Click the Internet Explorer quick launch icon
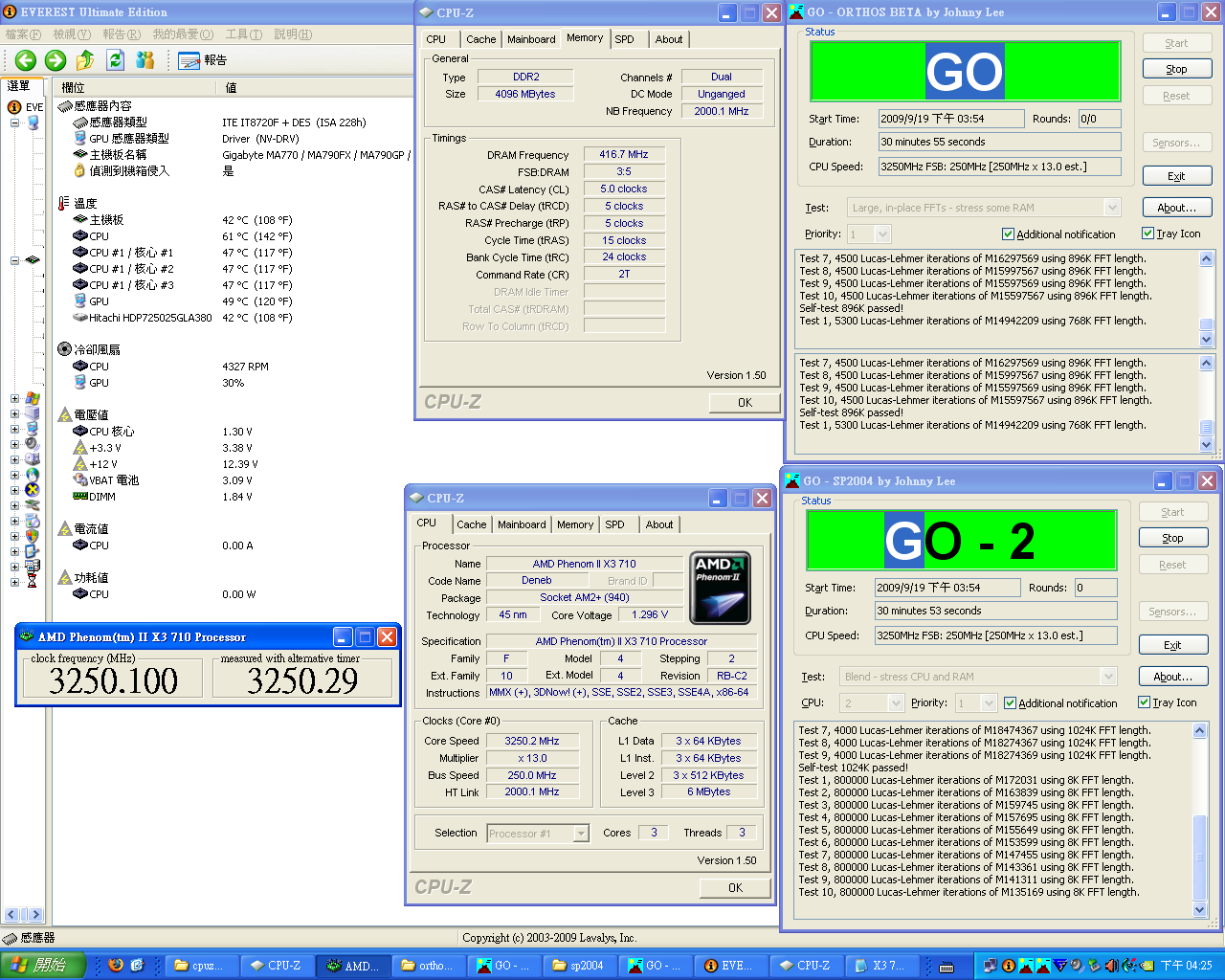1225x980 pixels. (137, 965)
